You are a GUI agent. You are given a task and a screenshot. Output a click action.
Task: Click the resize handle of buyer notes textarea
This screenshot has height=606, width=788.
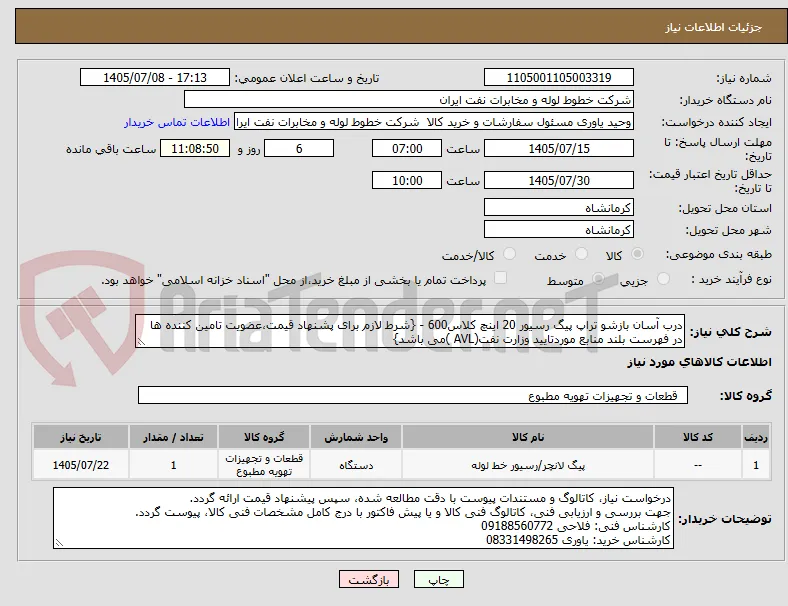point(59,543)
